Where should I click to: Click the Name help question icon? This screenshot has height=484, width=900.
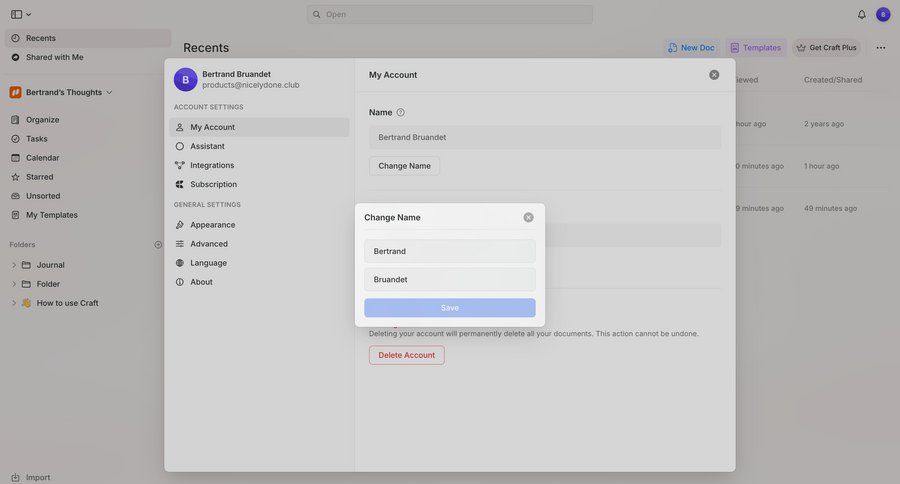(x=401, y=113)
